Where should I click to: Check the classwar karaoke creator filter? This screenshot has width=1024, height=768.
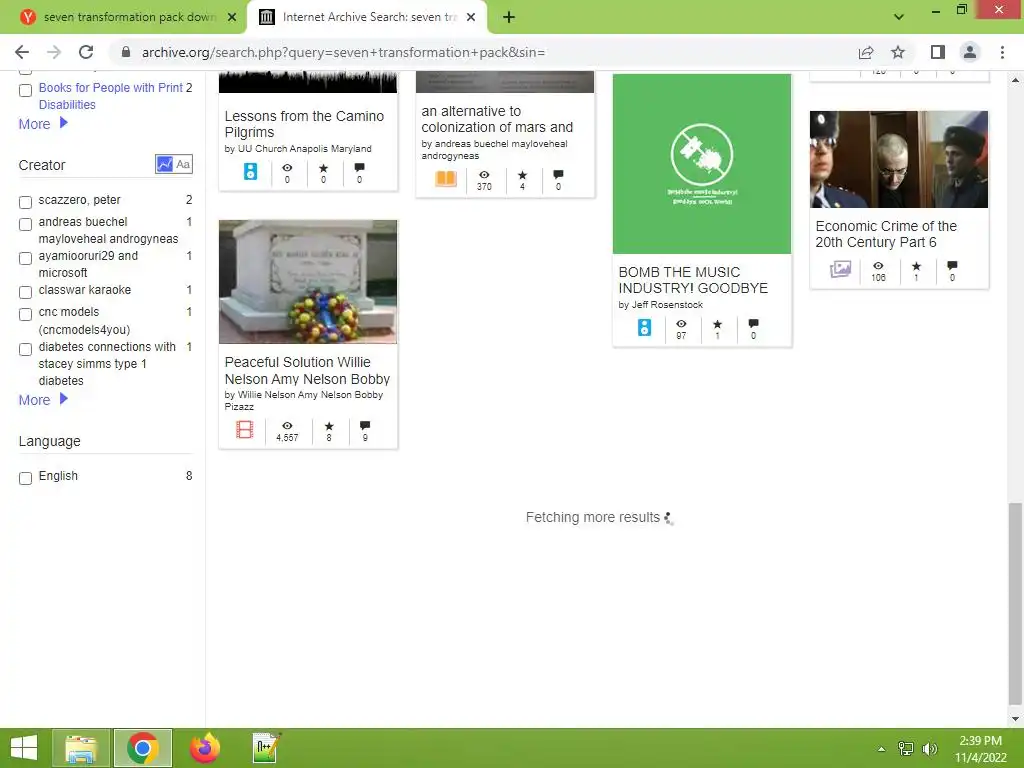click(25, 292)
